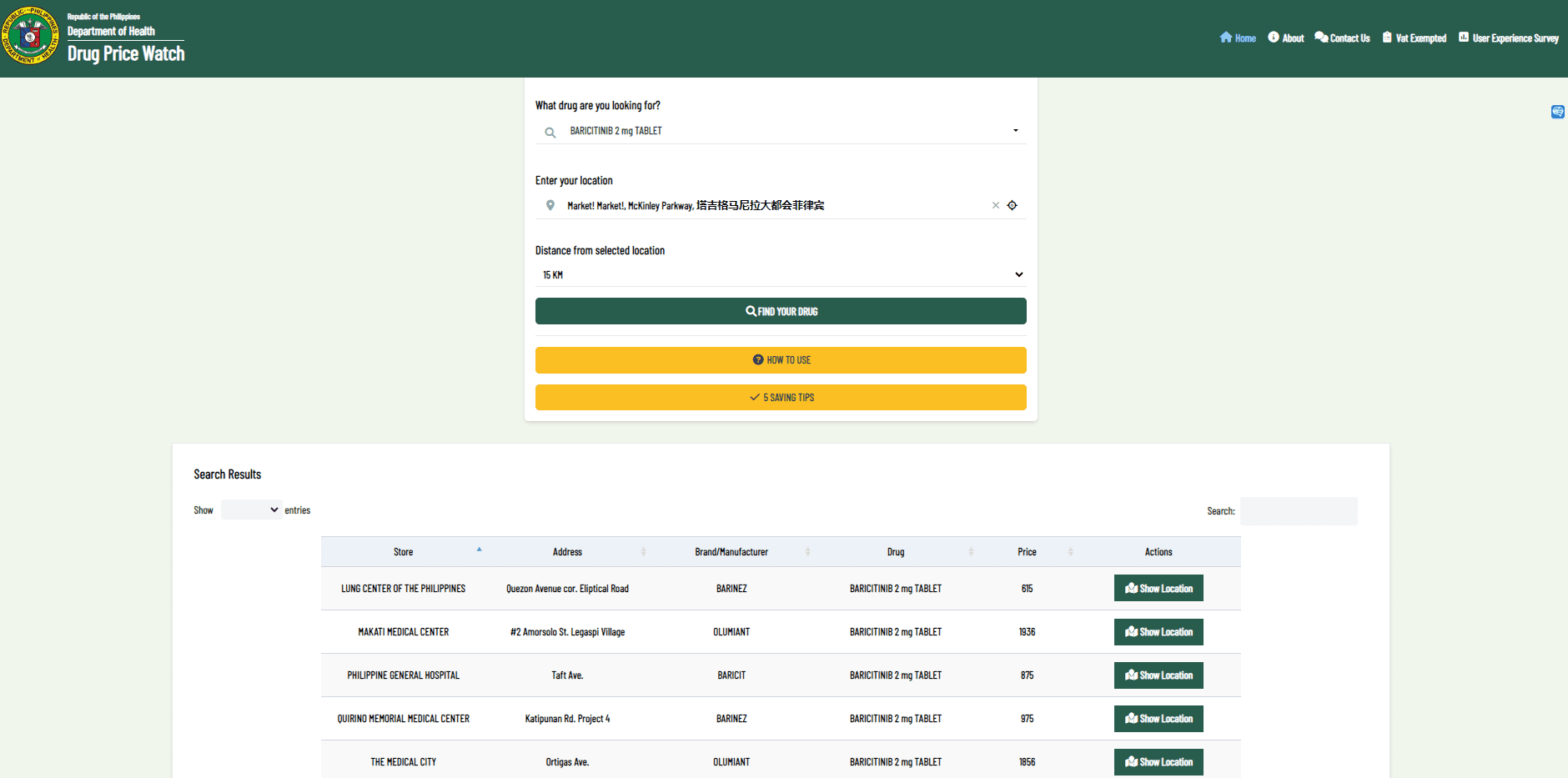The height and width of the screenshot is (778, 1568).
Task: Click the Department of Health seal logo
Action: [30, 36]
